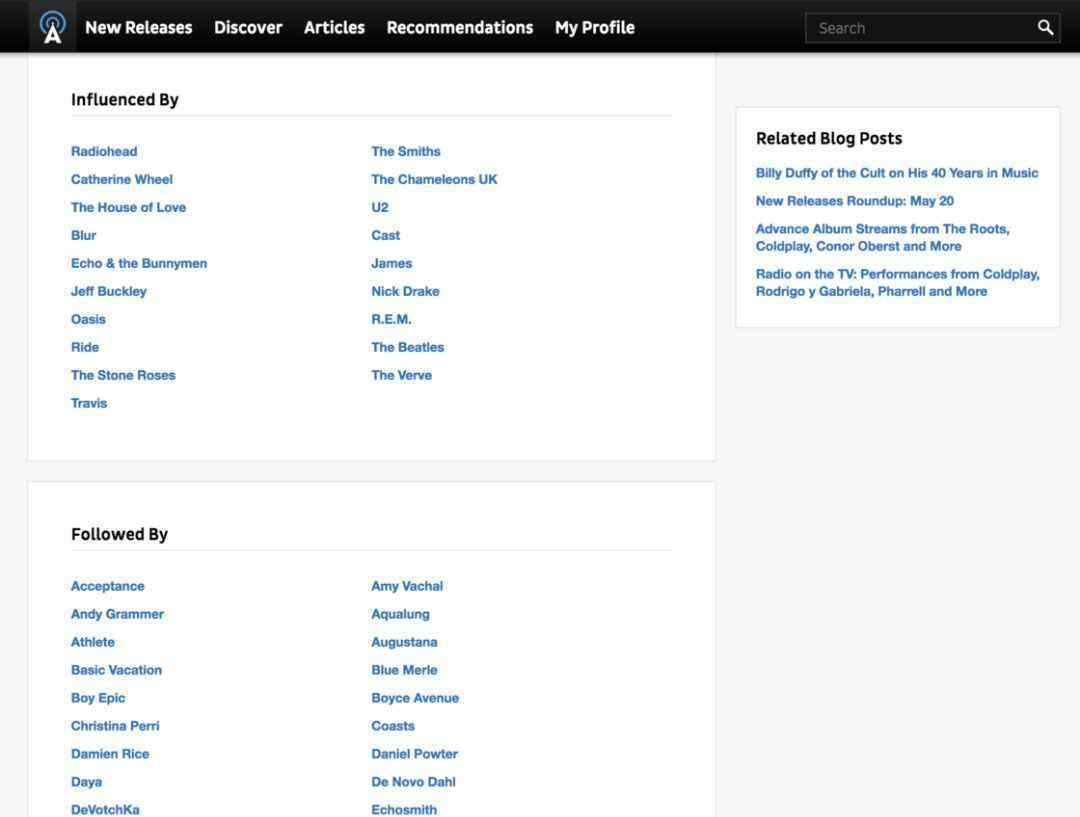
Task: Open New Releases Roundup: May 20
Action: pyautogui.click(x=855, y=201)
